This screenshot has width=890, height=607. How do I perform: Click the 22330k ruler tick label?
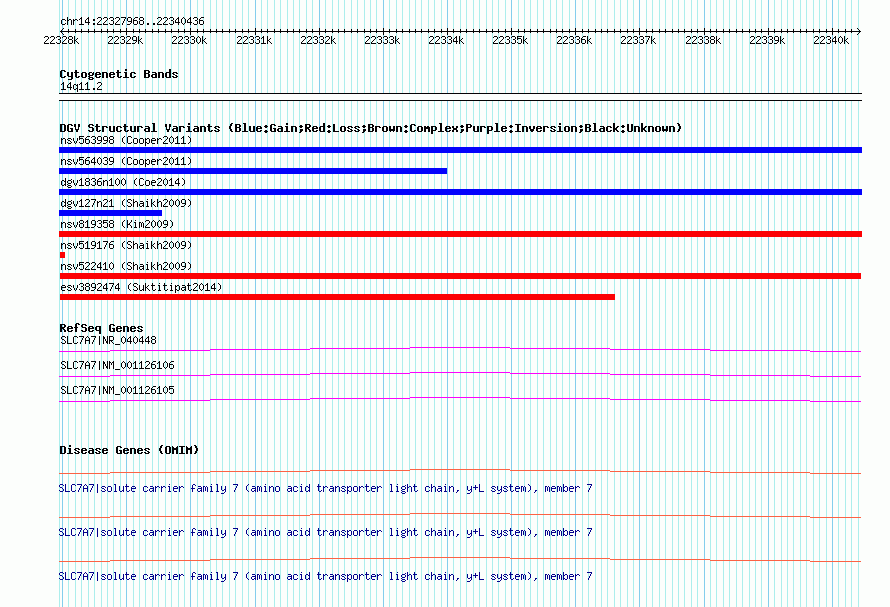tap(189, 40)
